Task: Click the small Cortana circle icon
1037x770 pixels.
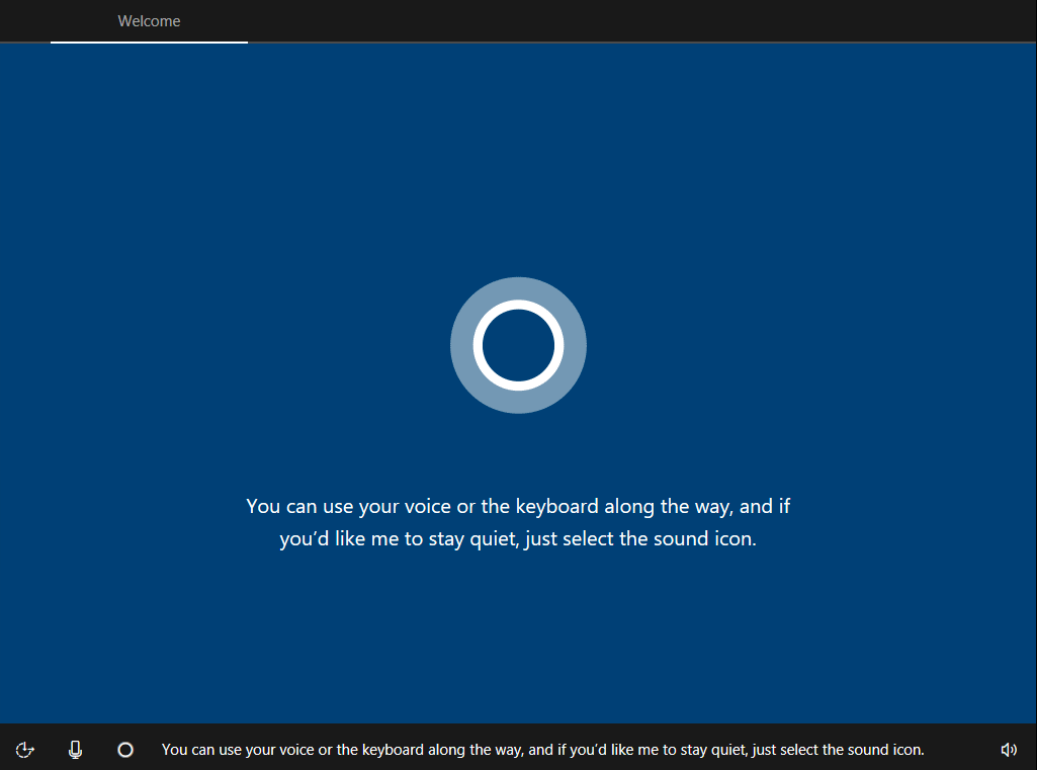Action: [125, 749]
